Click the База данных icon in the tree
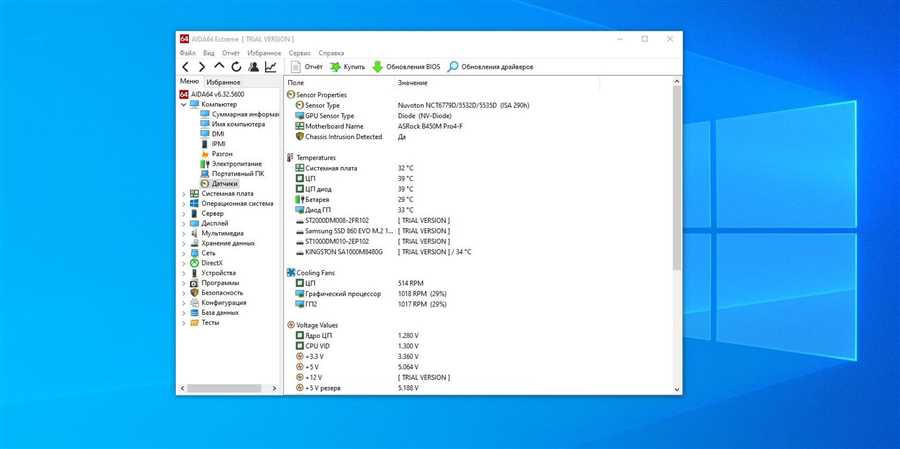Viewport: 900px width, 449px height. point(194,313)
